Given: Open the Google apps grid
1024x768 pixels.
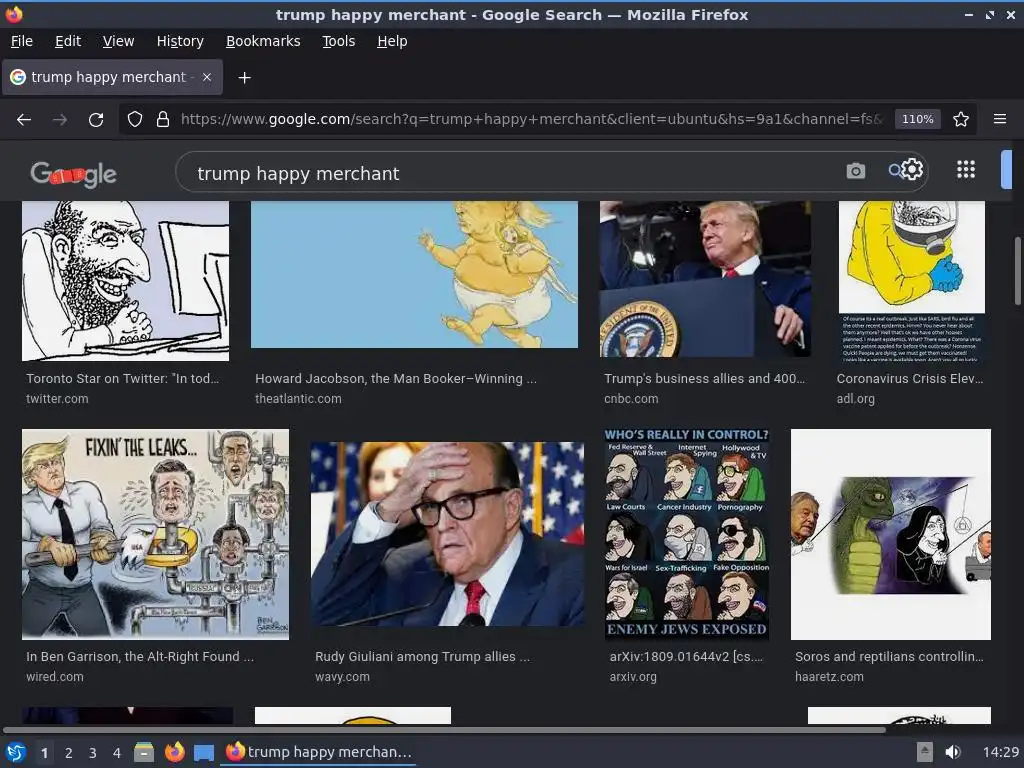Looking at the screenshot, I should click(966, 169).
